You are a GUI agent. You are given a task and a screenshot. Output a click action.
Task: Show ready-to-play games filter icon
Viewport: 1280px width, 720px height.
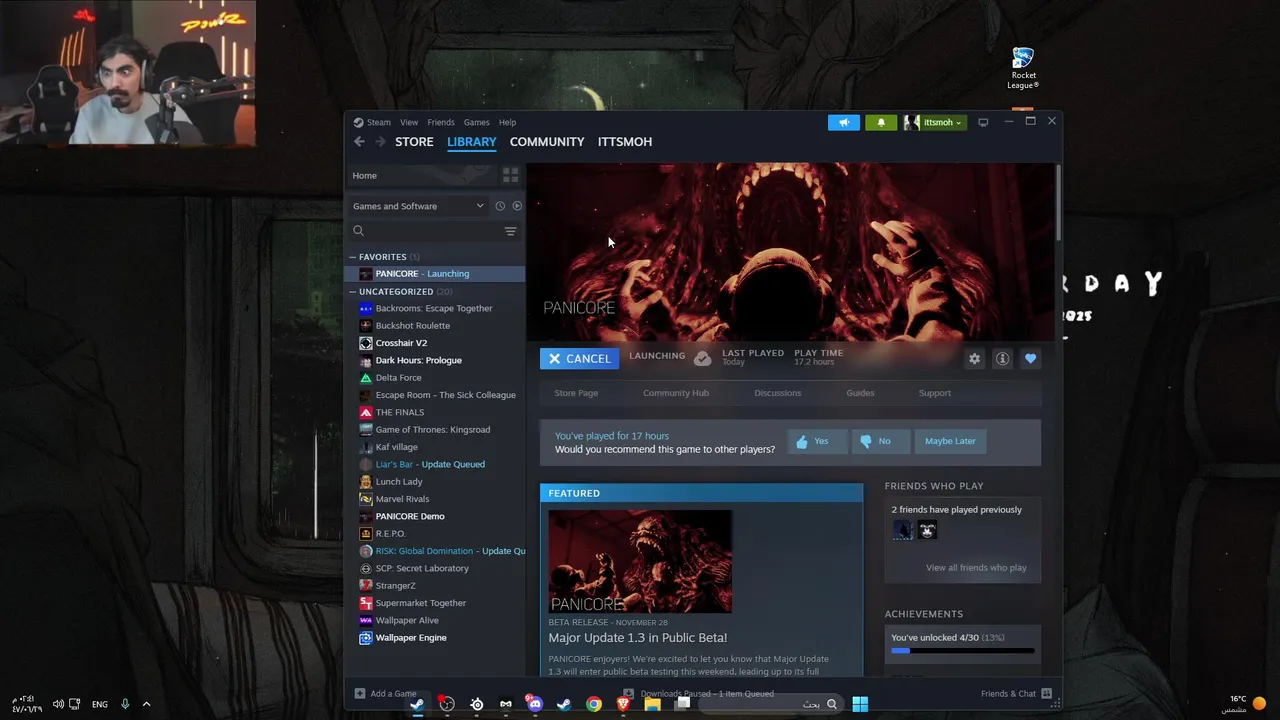point(517,206)
